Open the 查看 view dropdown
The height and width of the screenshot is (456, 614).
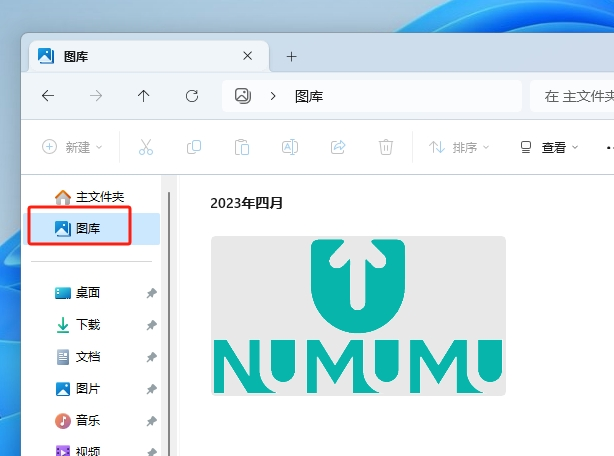[x=549, y=147]
